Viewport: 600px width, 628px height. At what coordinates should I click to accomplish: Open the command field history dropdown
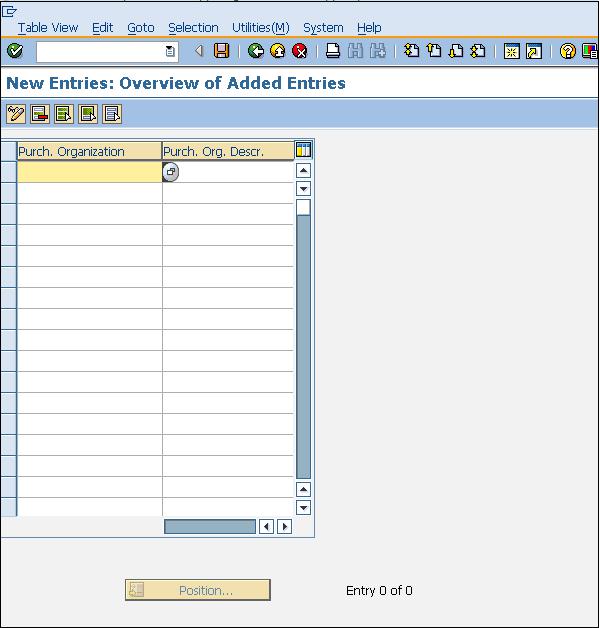170,51
